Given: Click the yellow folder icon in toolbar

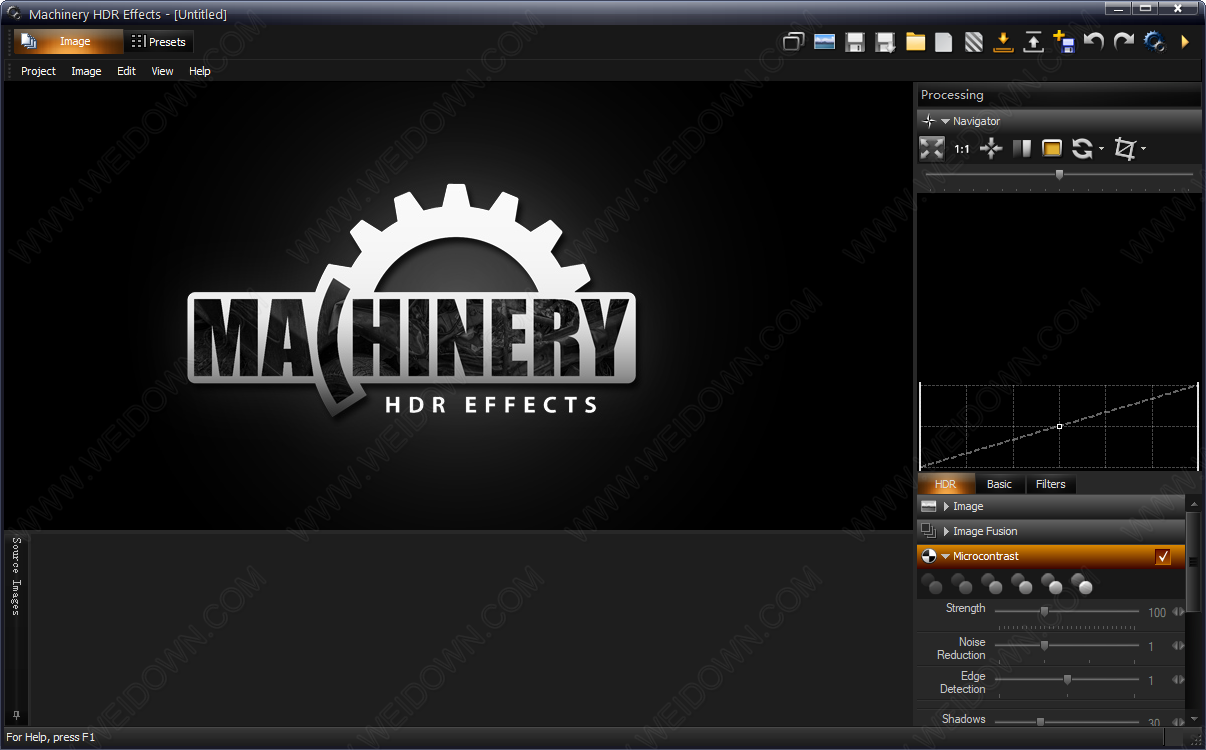Looking at the screenshot, I should tap(915, 42).
